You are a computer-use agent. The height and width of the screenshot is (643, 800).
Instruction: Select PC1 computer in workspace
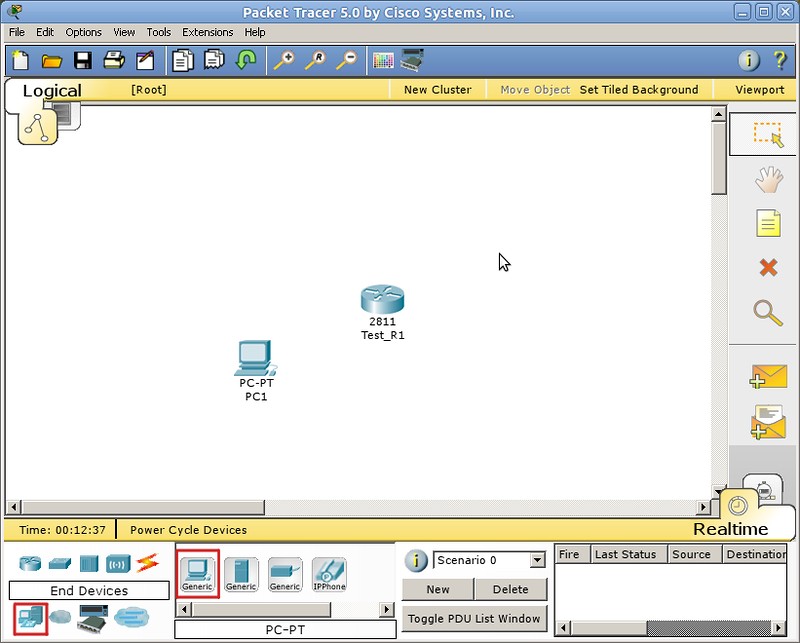(256, 358)
